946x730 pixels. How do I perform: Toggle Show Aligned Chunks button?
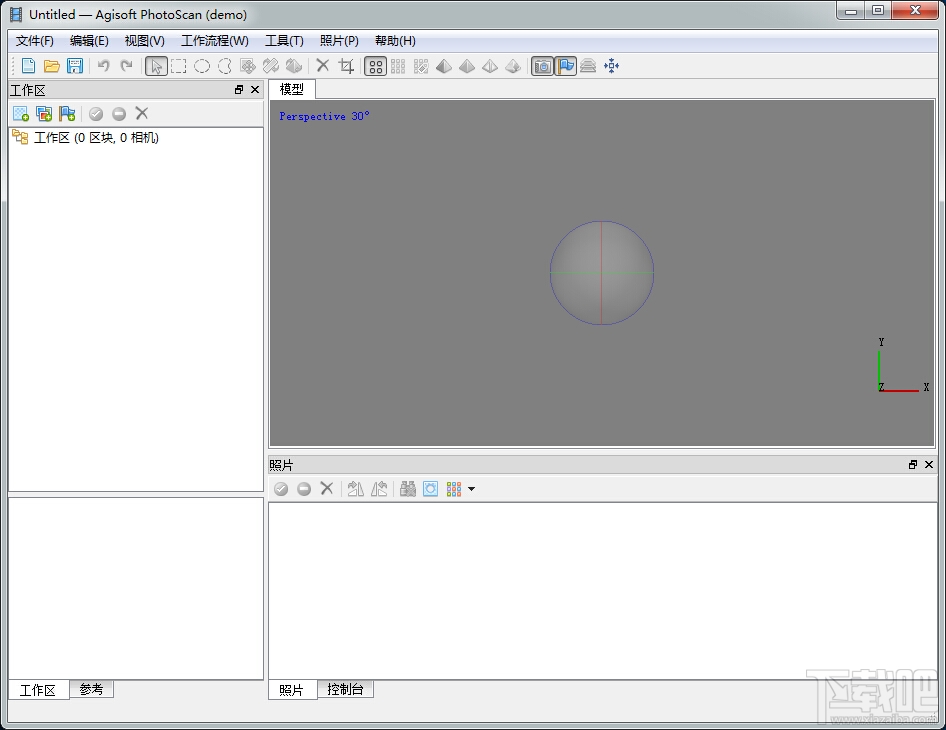(x=588, y=66)
